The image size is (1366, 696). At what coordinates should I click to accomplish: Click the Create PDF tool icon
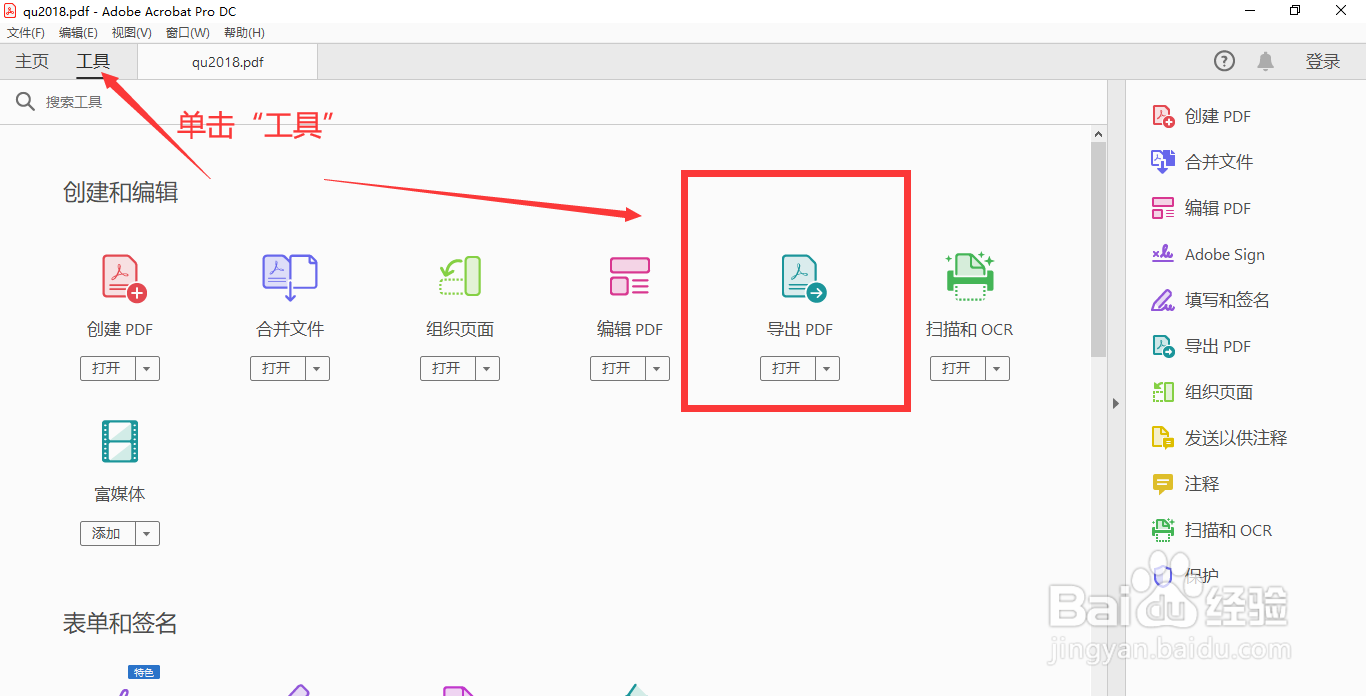click(124, 278)
